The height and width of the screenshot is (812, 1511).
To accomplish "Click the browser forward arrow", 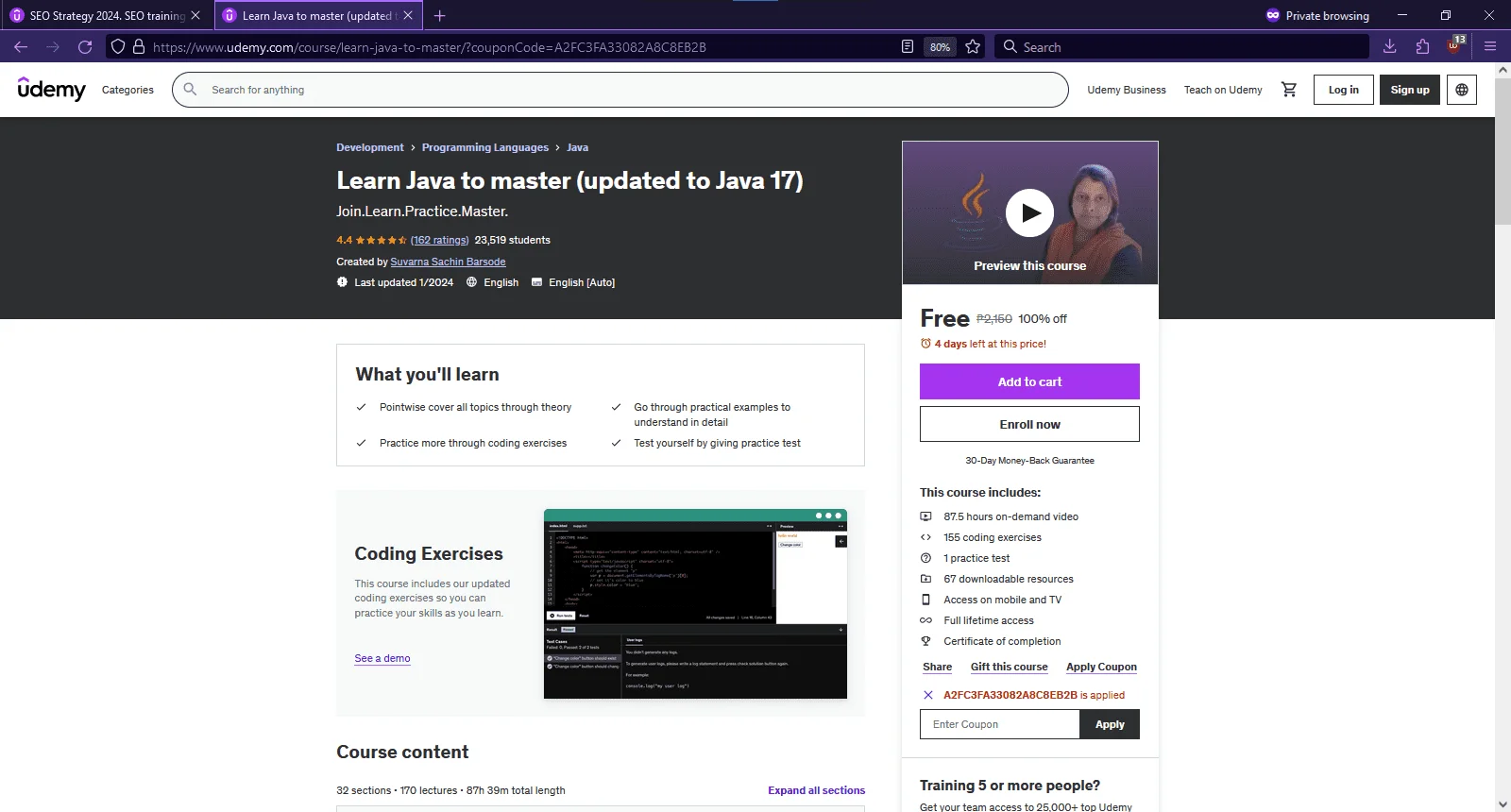I will coord(53,46).
